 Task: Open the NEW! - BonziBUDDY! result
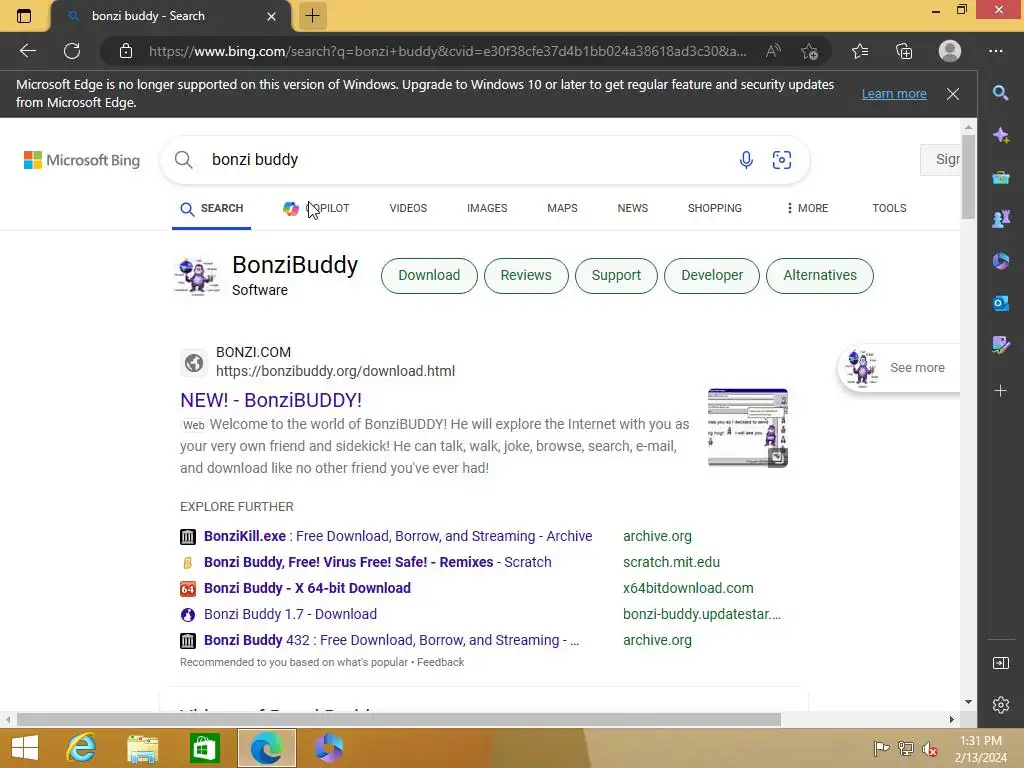[x=271, y=400]
